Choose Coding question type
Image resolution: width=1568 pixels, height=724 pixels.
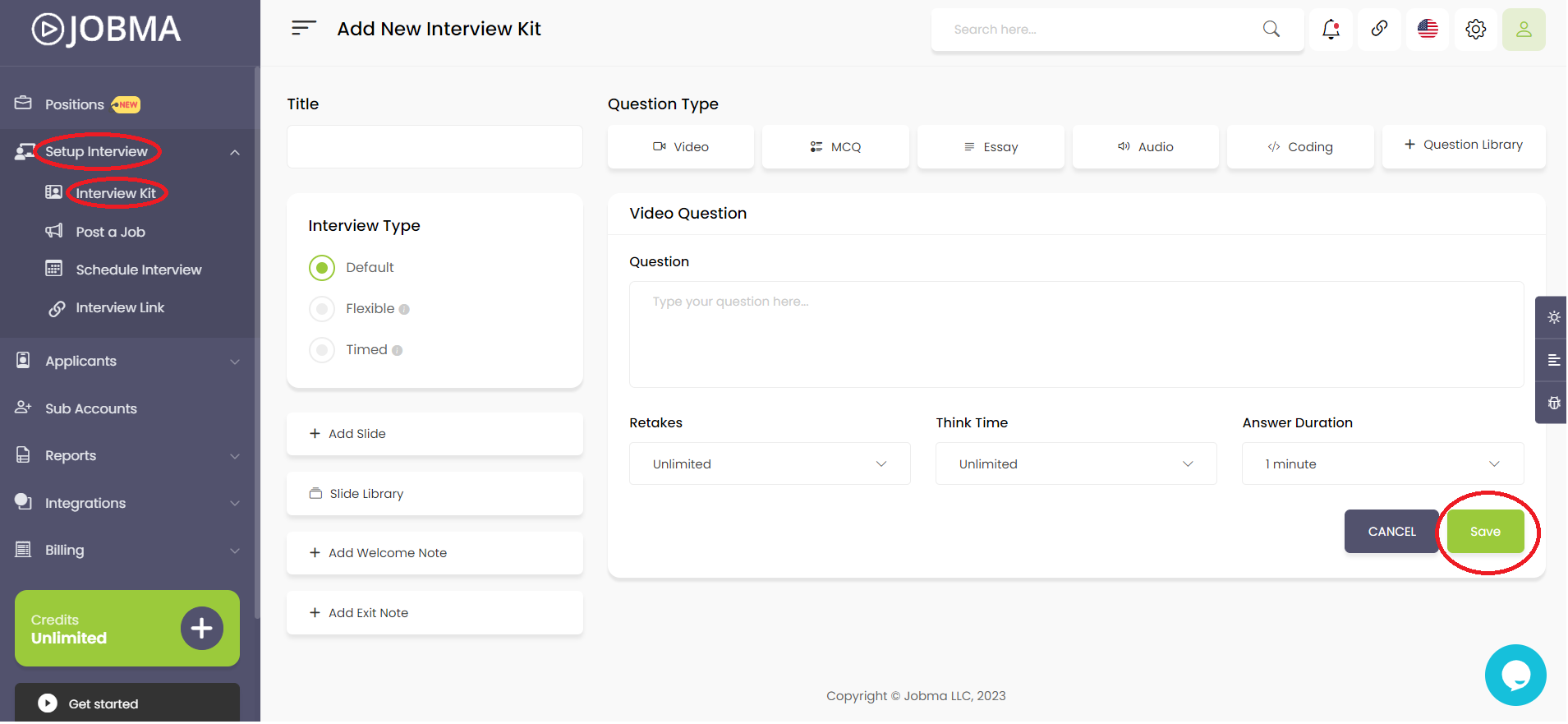pyautogui.click(x=1300, y=147)
